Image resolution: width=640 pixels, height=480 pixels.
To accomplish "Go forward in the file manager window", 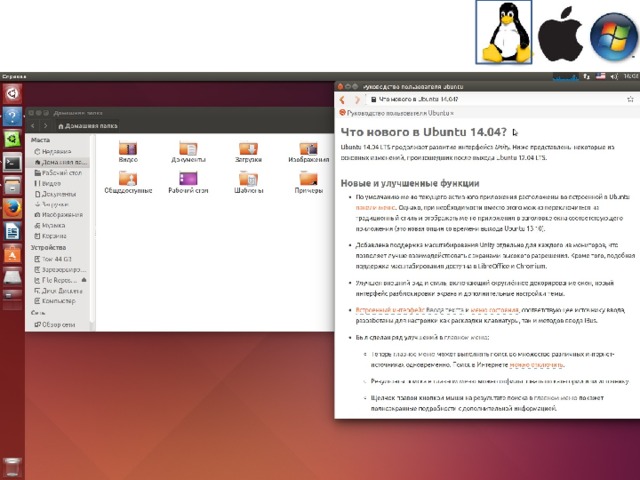I will pos(45,126).
